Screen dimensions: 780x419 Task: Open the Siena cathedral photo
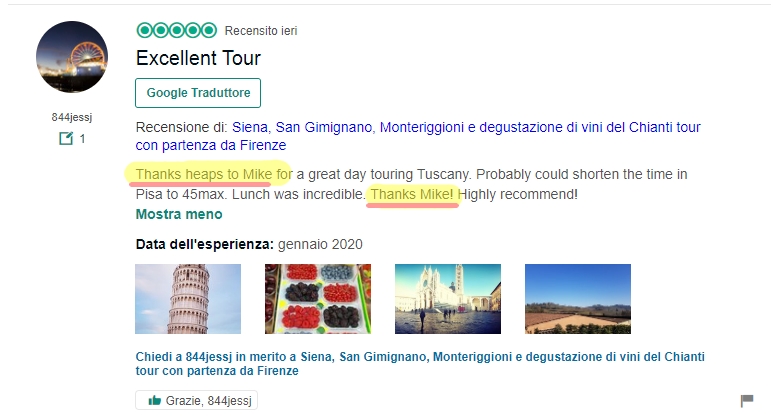448,299
